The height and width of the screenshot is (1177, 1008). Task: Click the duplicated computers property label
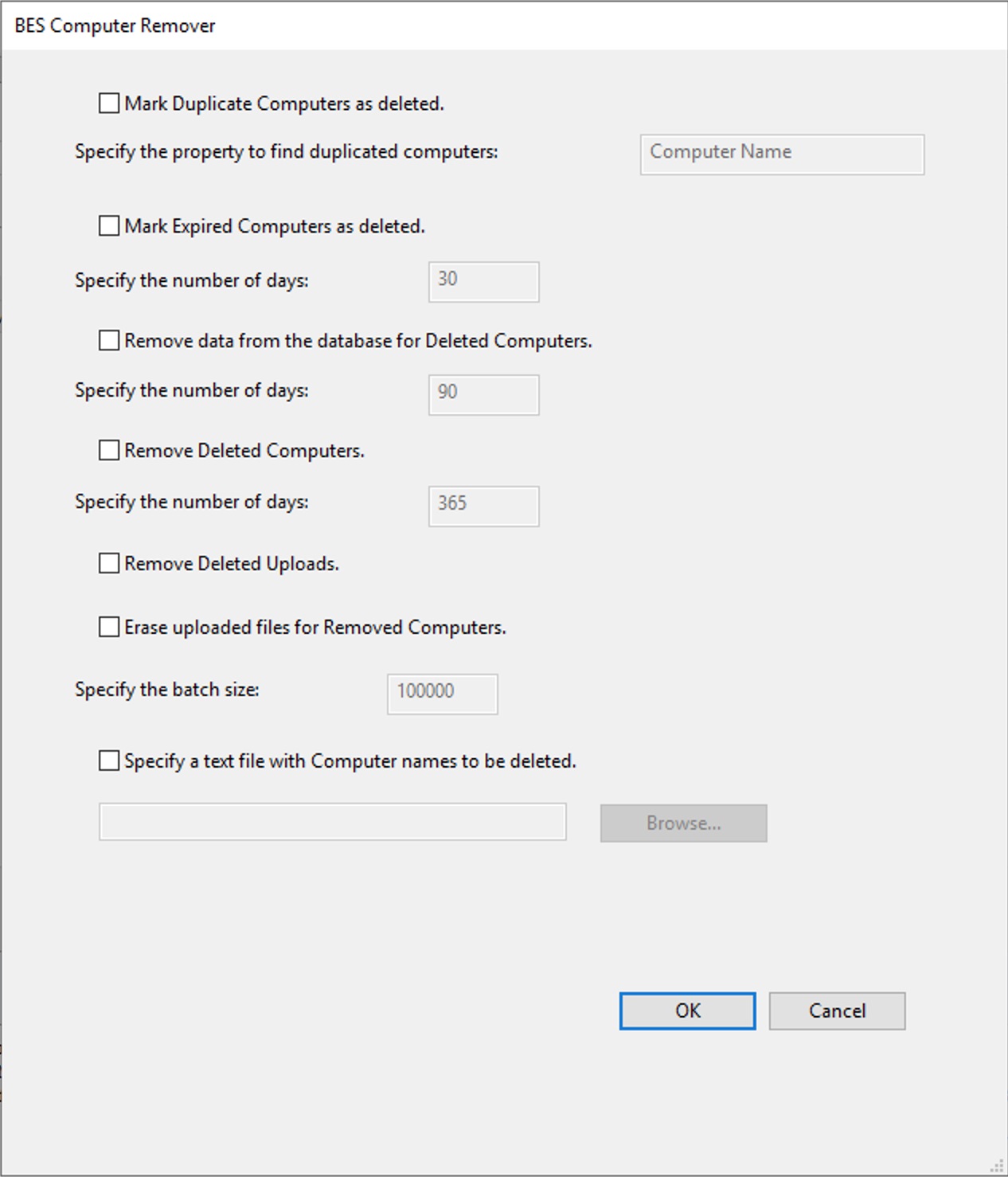287,151
